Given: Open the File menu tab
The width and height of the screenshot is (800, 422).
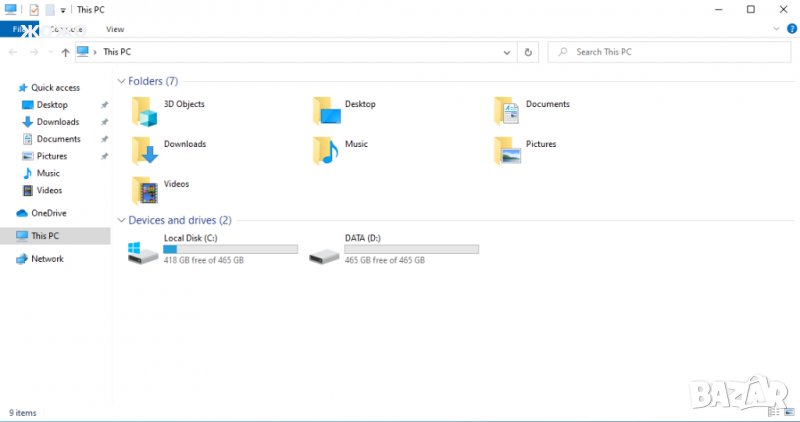Looking at the screenshot, I should pyautogui.click(x=17, y=30).
